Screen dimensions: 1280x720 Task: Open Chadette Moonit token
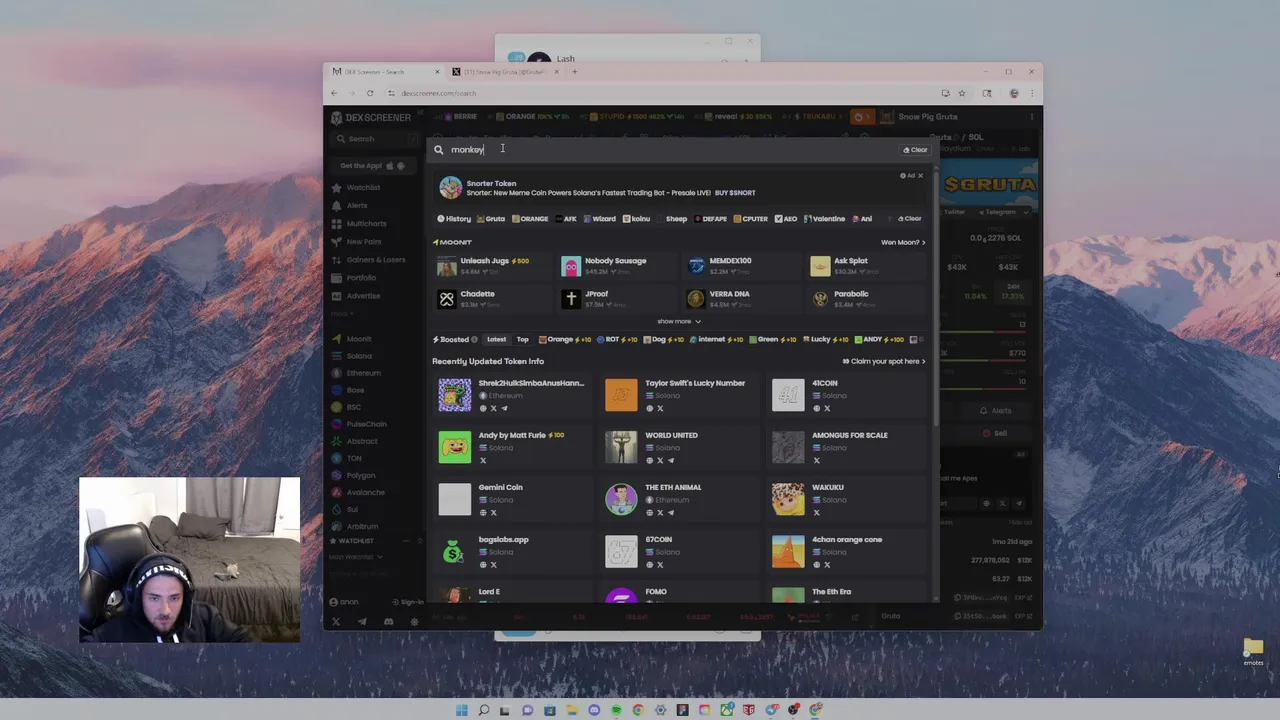click(x=493, y=299)
